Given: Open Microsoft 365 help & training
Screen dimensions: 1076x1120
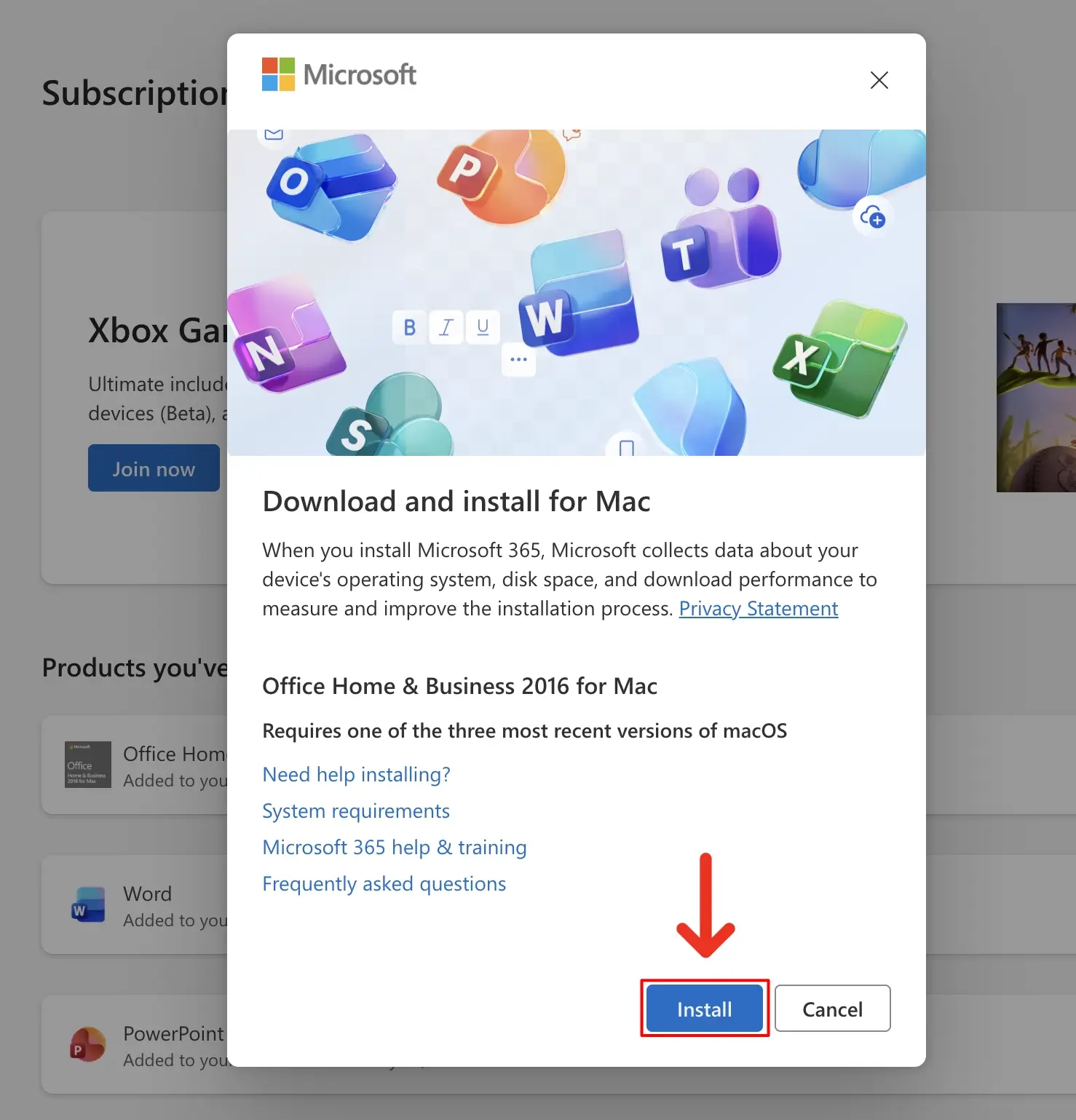Looking at the screenshot, I should point(394,848).
